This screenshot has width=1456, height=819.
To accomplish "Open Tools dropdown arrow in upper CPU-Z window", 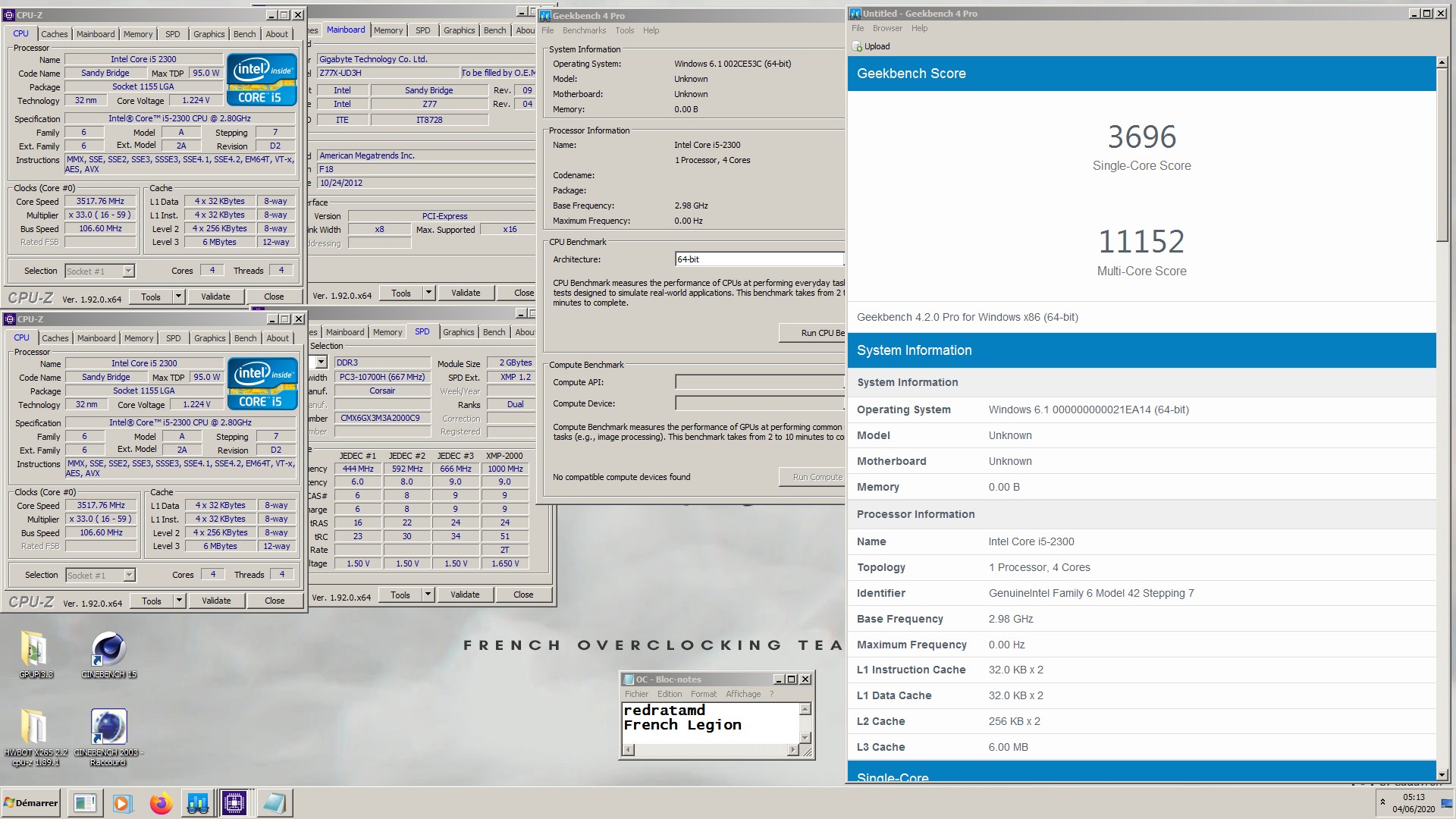I will click(178, 297).
